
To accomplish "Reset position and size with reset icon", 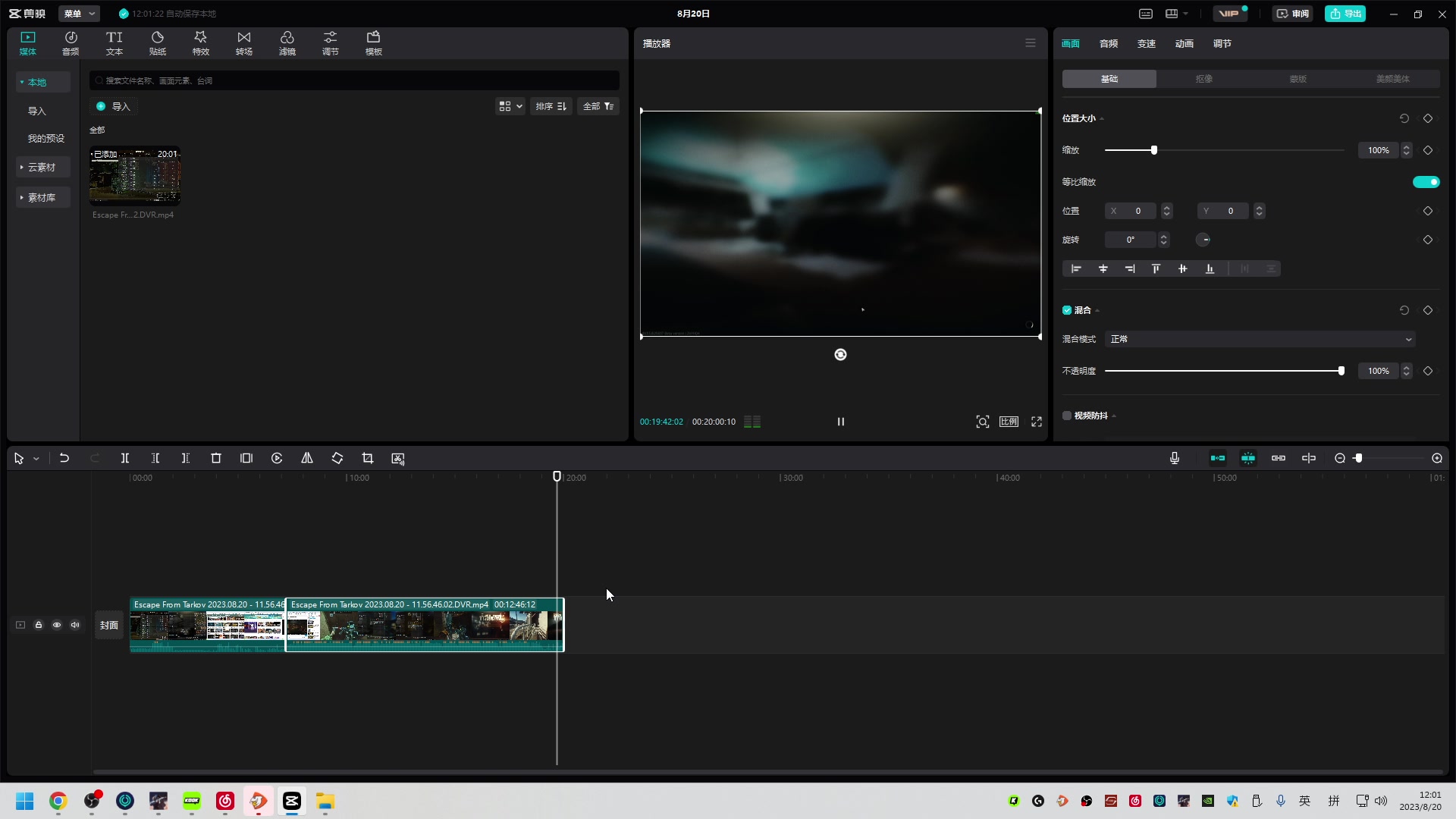I will [x=1404, y=118].
